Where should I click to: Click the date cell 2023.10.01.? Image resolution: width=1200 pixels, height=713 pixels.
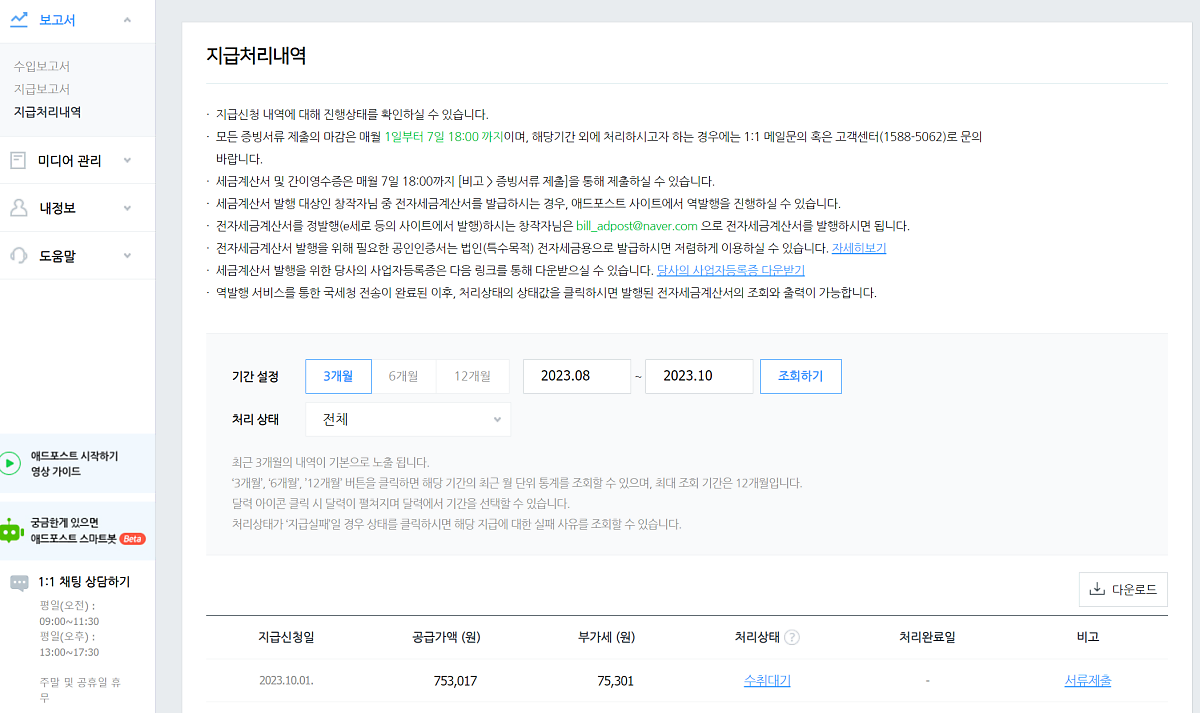click(x=286, y=681)
